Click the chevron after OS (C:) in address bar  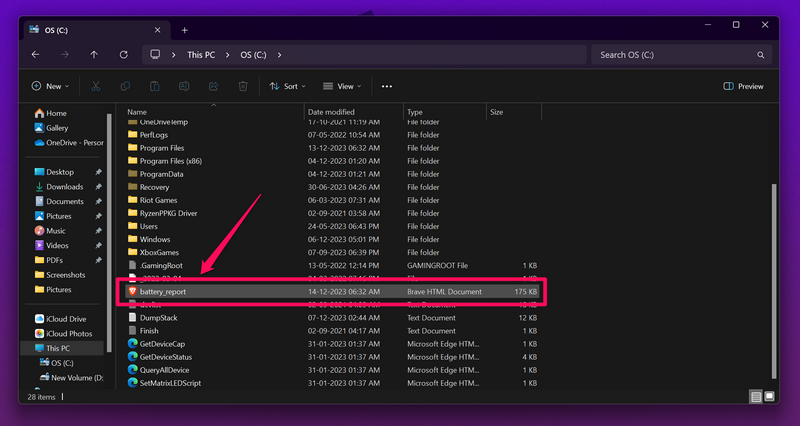pyautogui.click(x=279, y=54)
